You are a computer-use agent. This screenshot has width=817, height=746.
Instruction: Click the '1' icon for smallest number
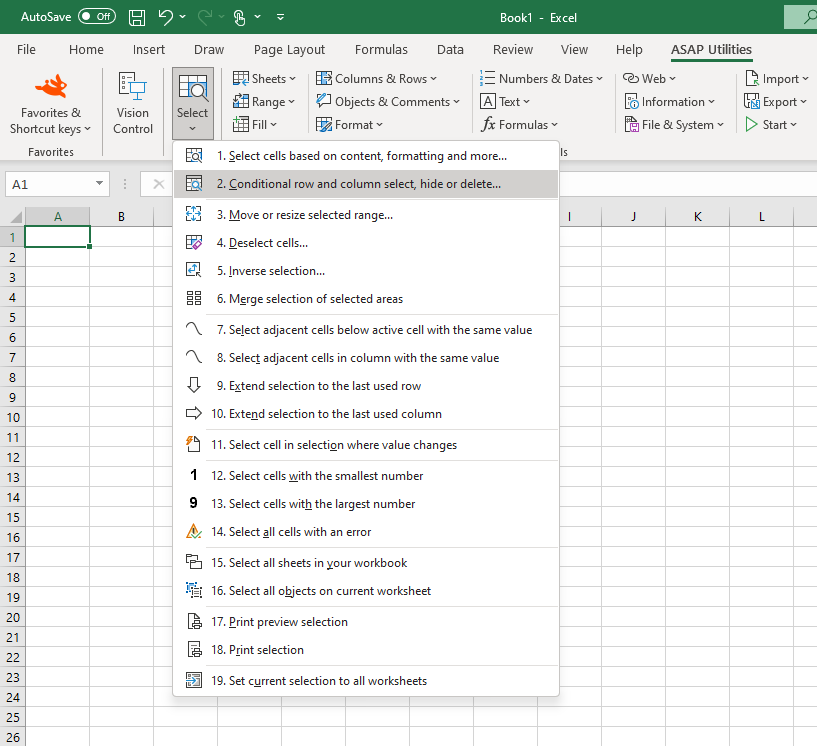(194, 475)
